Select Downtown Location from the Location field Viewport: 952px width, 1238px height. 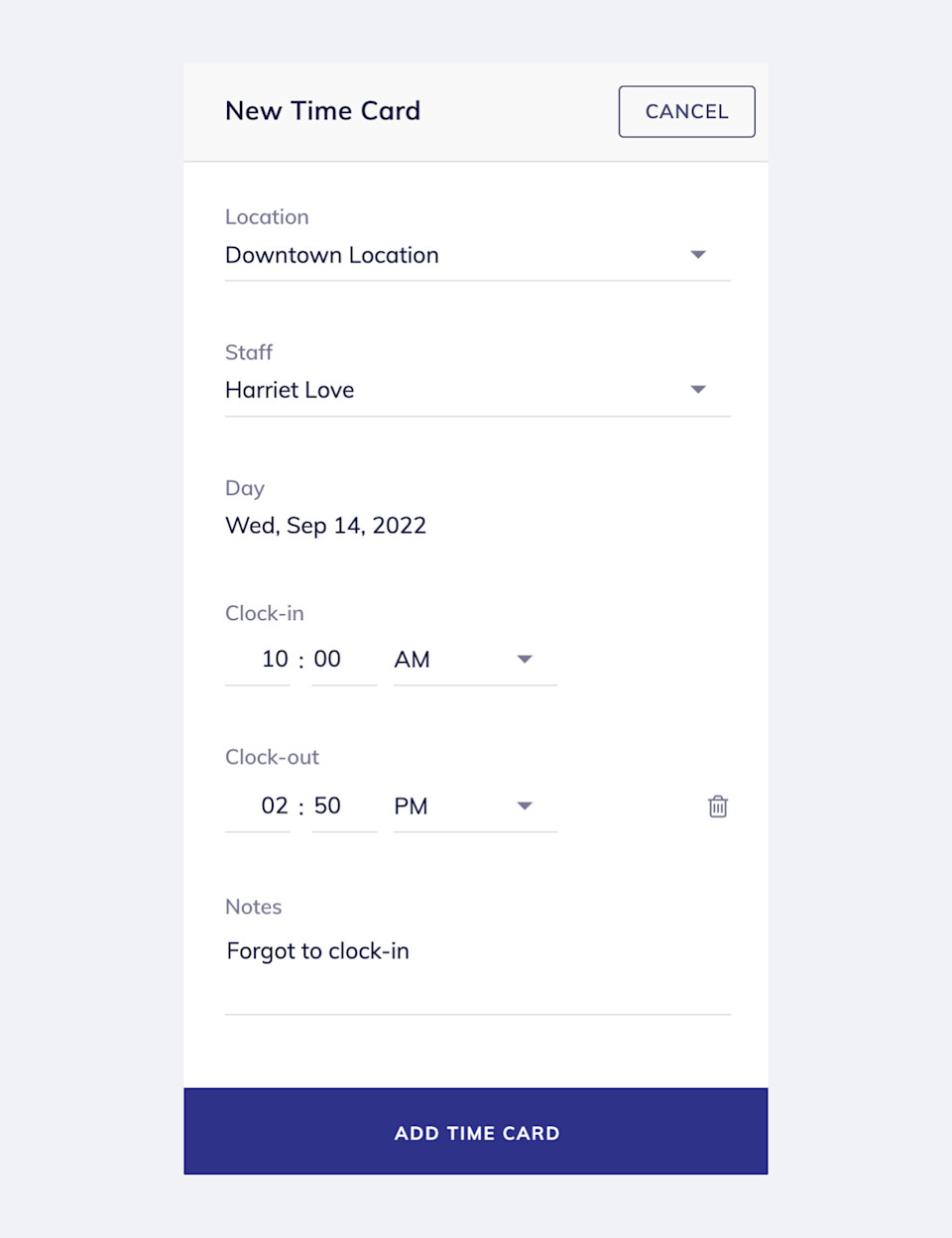click(331, 255)
